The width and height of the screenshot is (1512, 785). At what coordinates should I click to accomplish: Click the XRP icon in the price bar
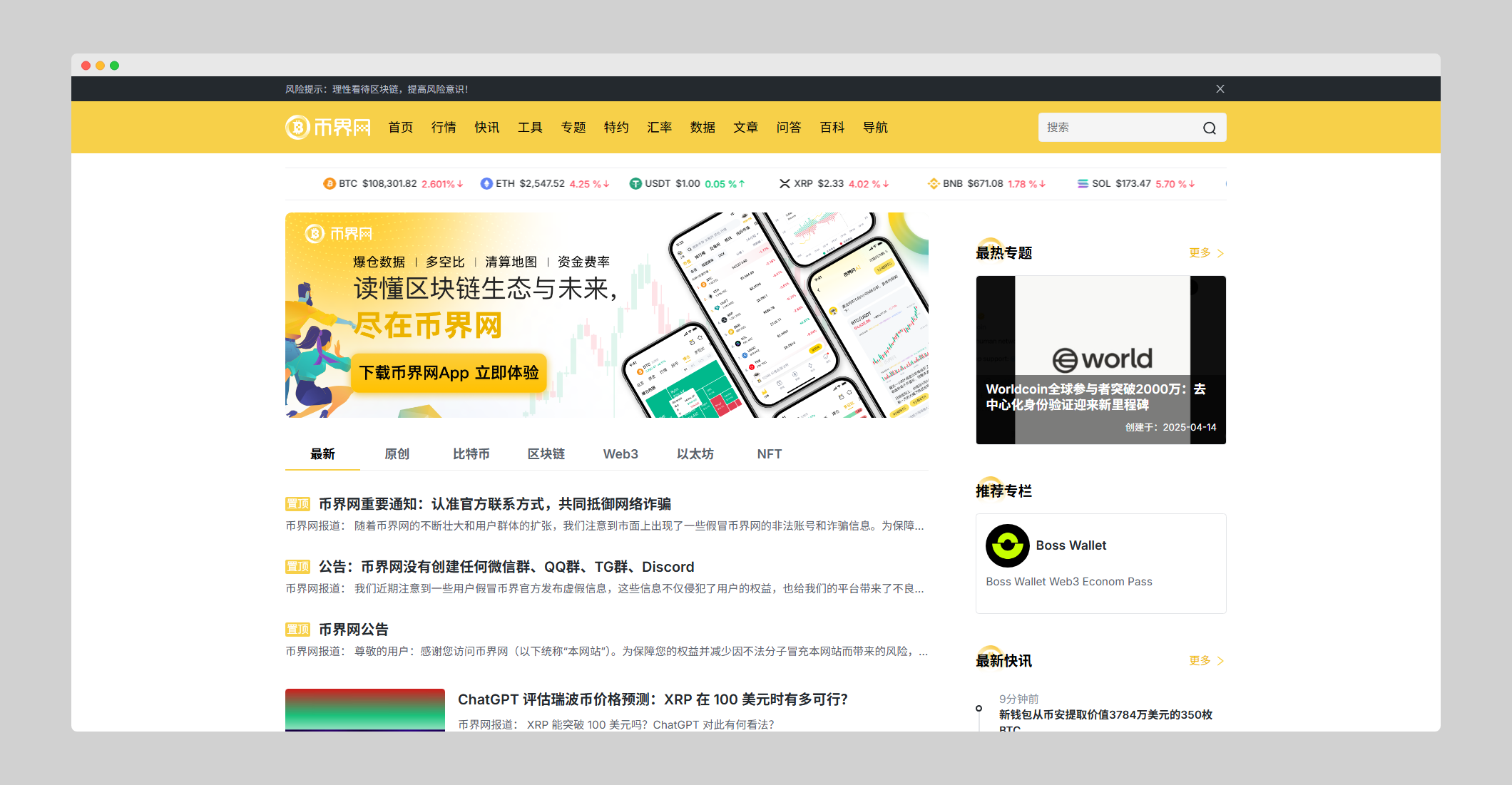[784, 183]
